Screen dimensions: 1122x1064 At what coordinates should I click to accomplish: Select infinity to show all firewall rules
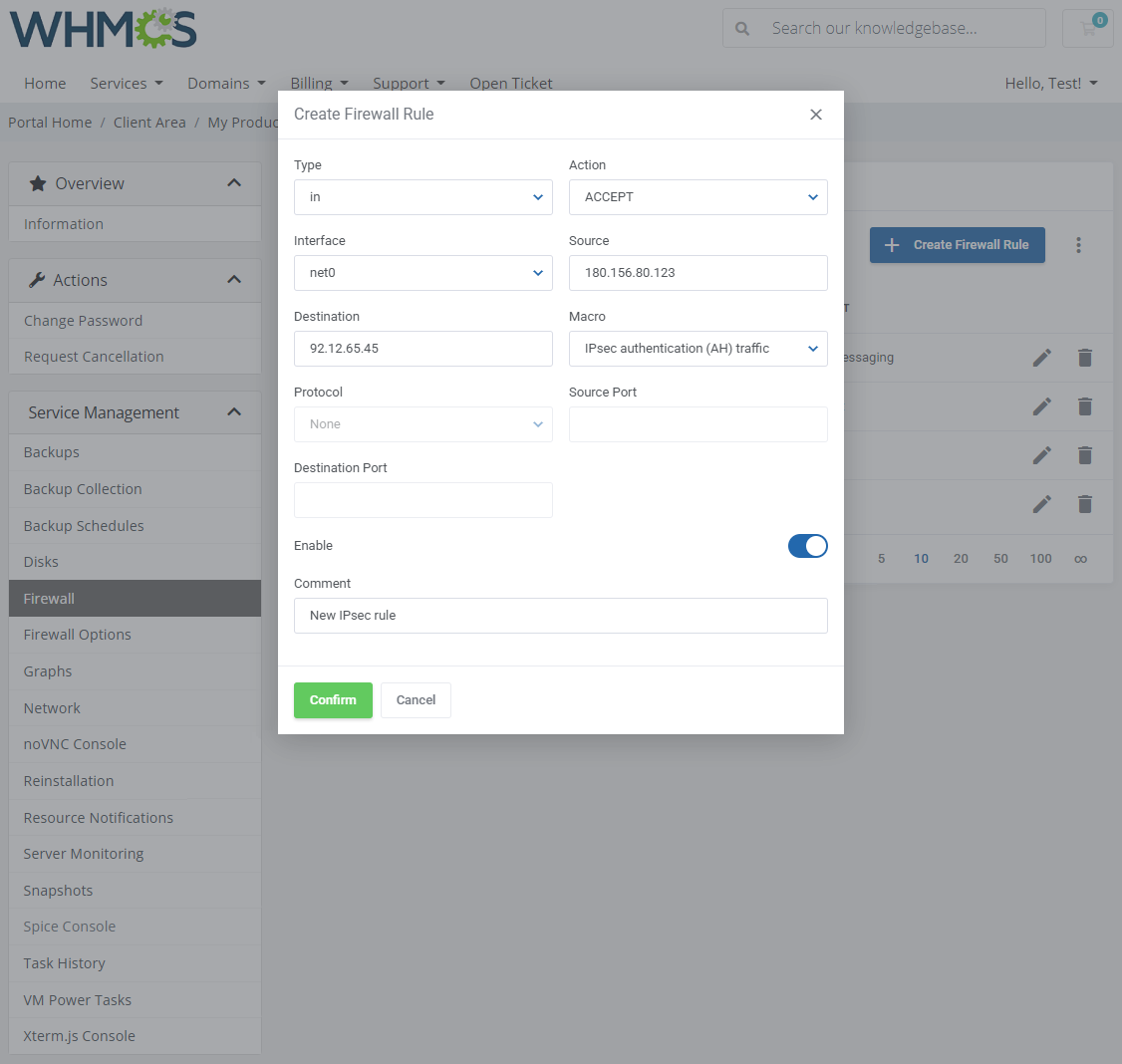(1080, 559)
